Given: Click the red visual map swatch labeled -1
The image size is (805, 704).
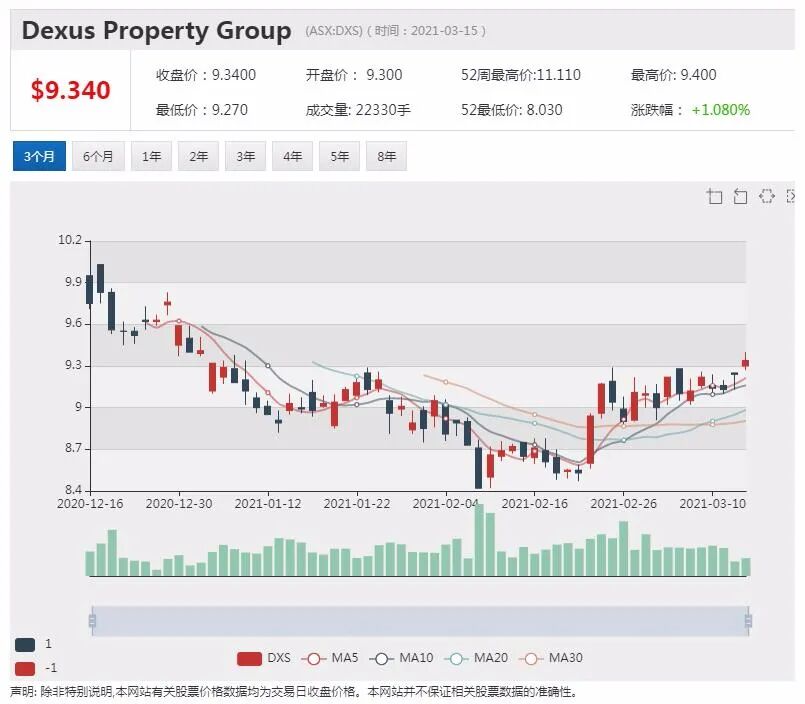Looking at the screenshot, I should 25,669.
